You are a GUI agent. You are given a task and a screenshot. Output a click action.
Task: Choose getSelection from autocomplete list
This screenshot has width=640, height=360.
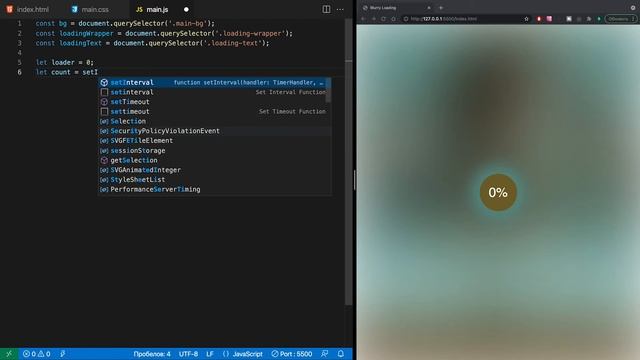point(215,160)
